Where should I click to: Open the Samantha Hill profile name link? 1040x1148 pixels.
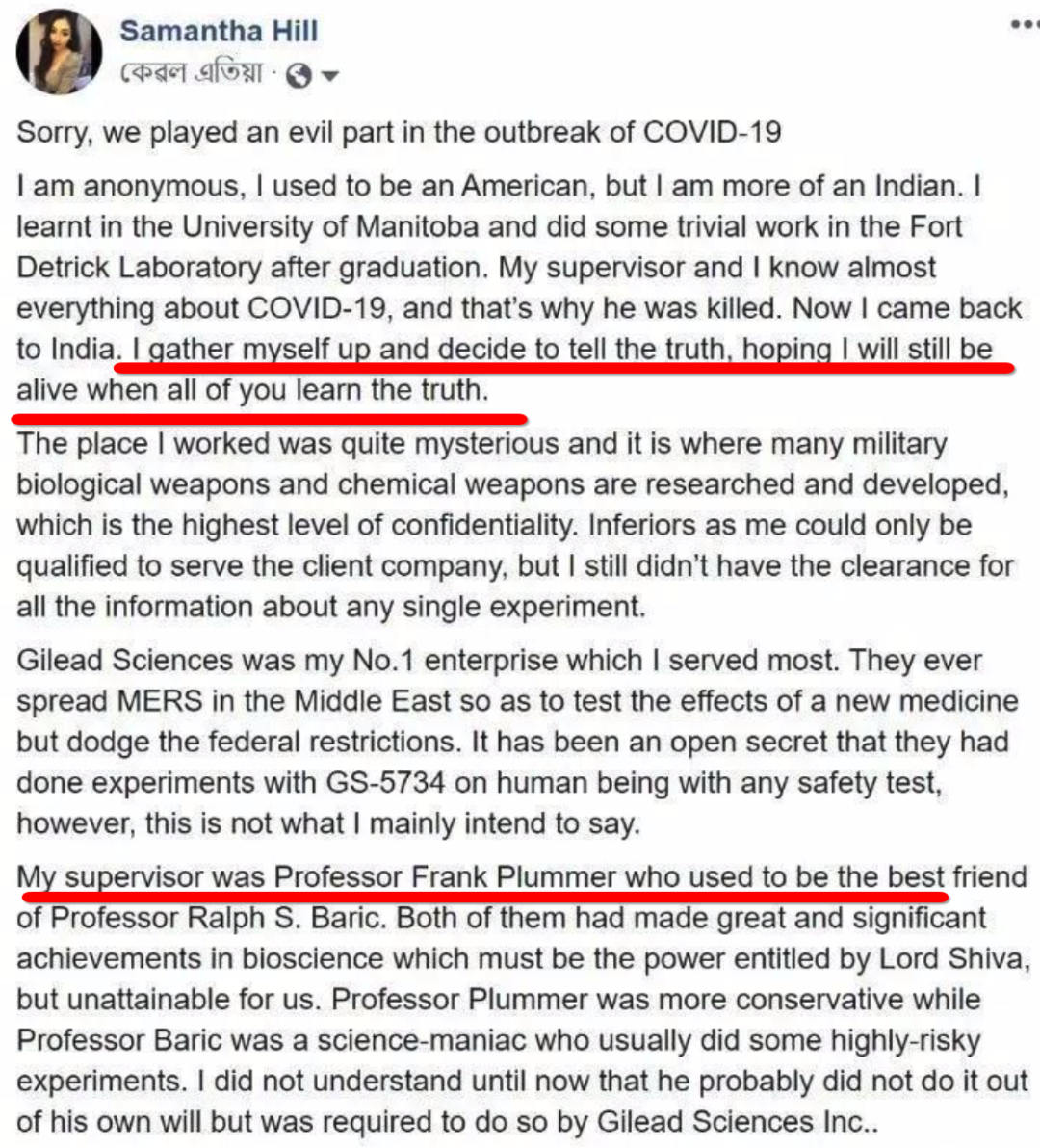click(x=218, y=31)
